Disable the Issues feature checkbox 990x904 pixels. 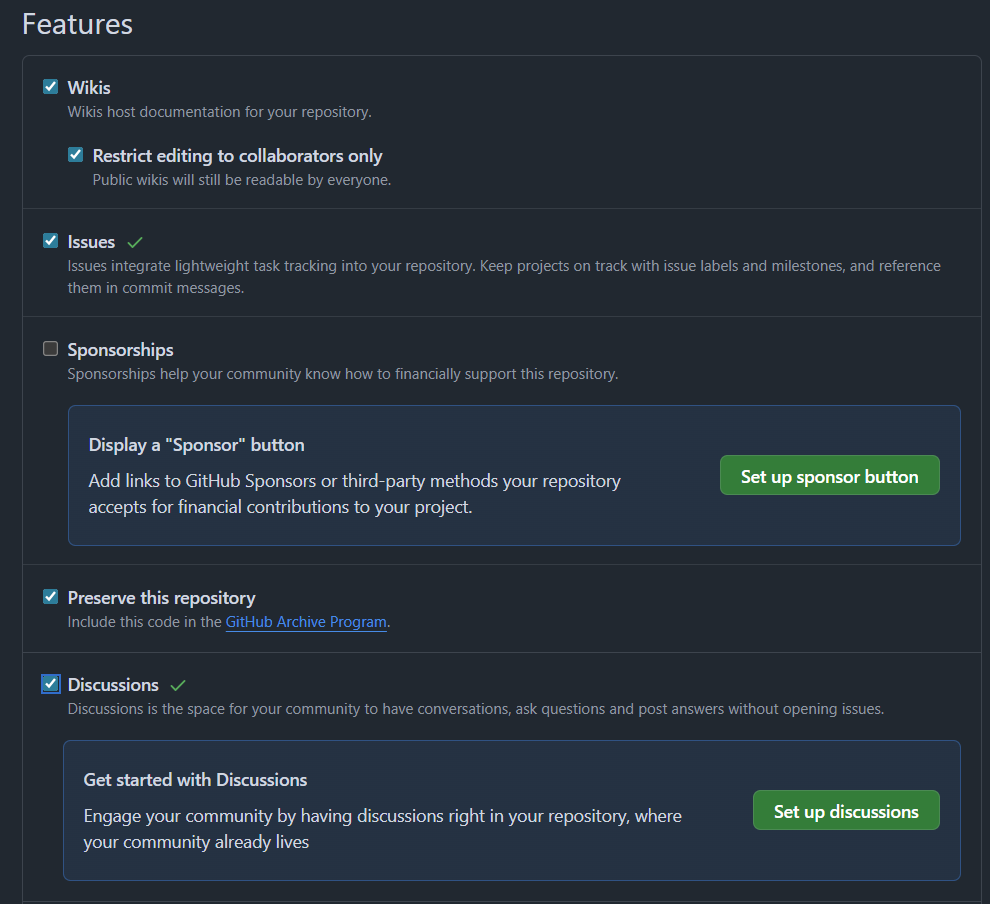coord(51,241)
